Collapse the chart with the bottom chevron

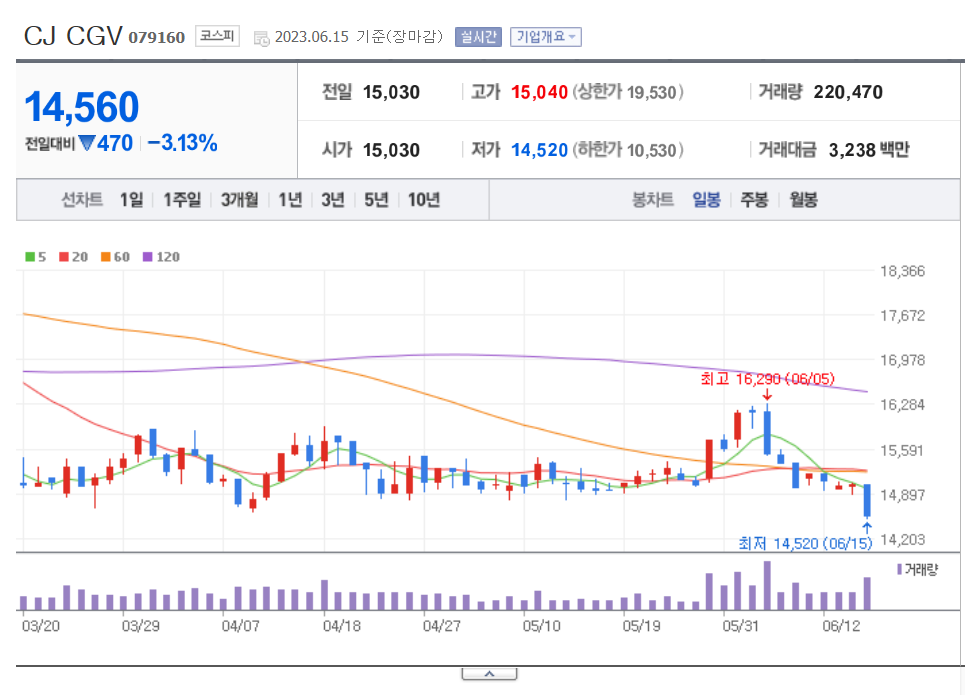489,674
